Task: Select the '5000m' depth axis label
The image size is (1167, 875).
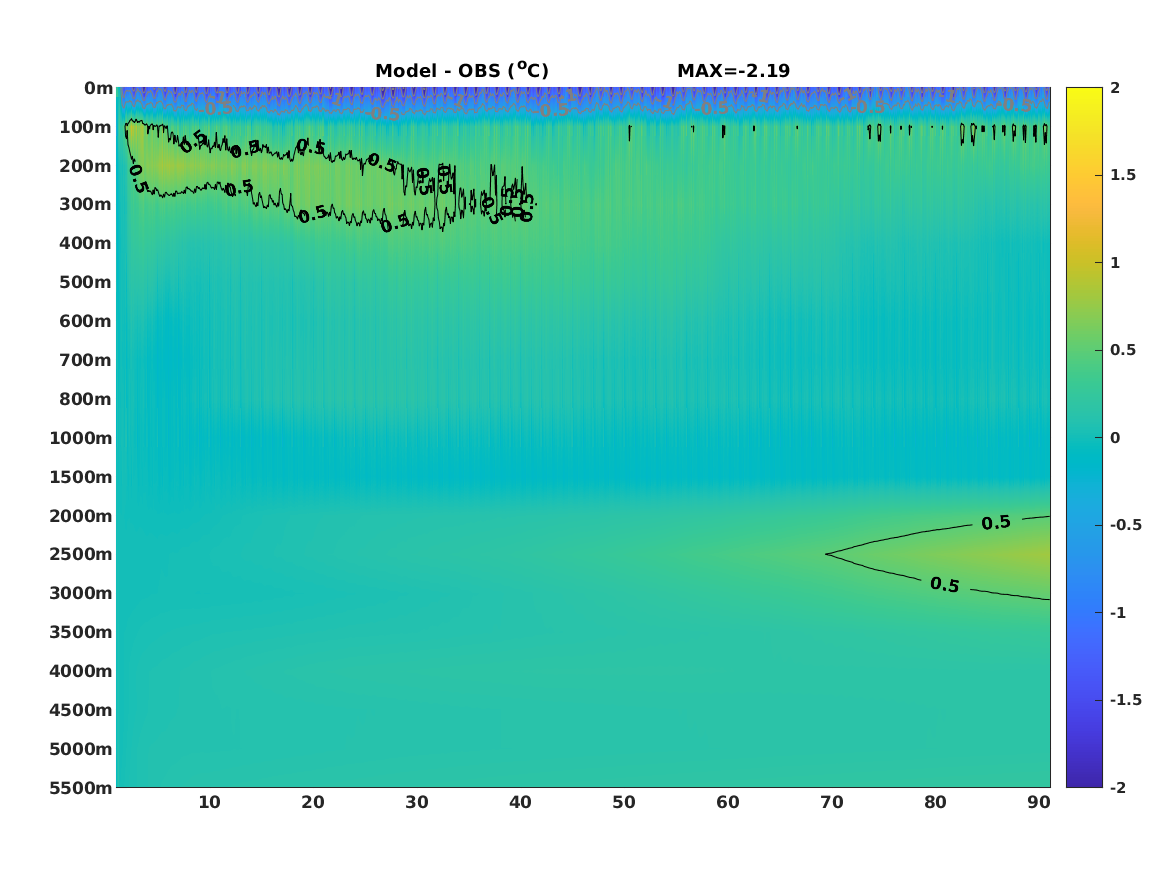Action: (81, 749)
